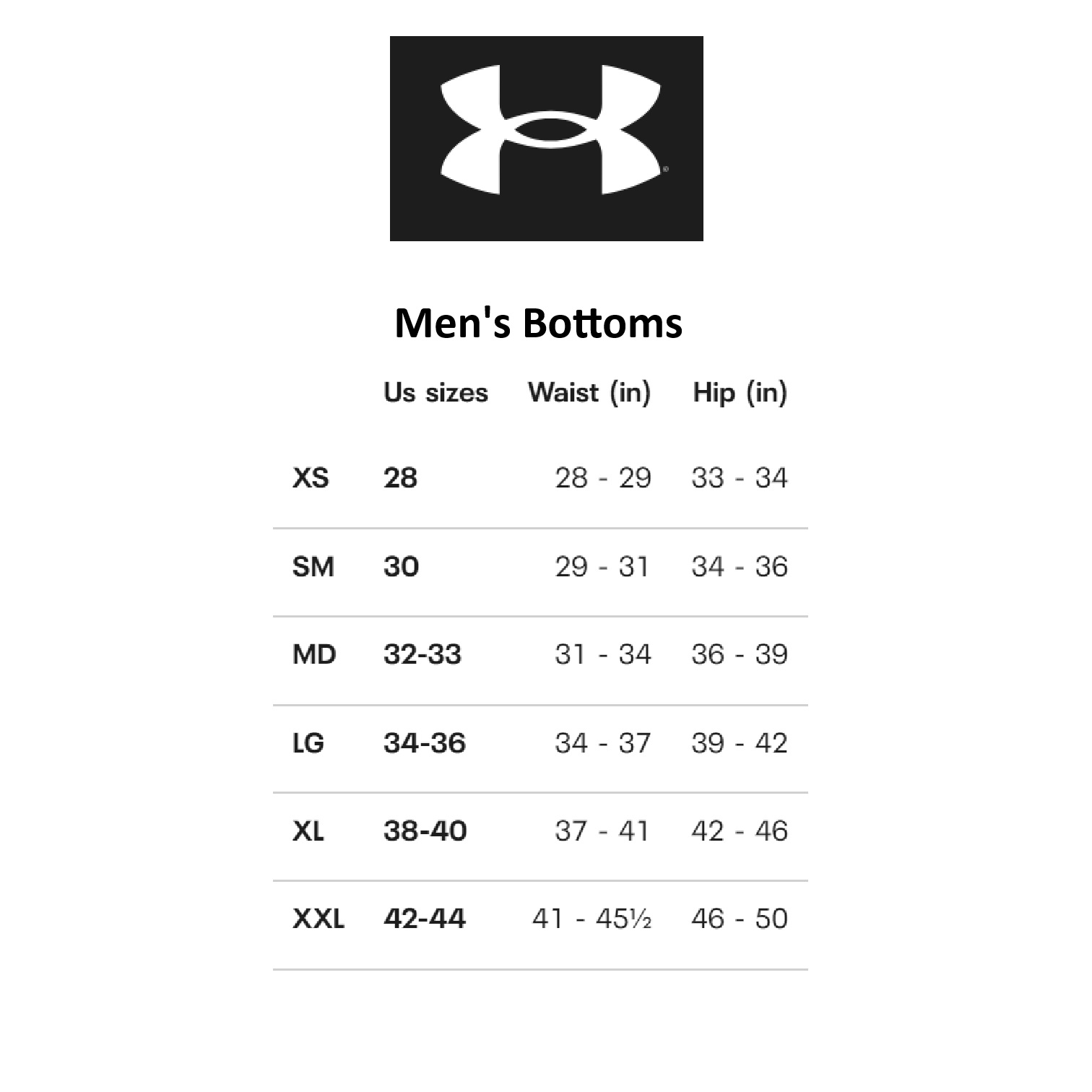This screenshot has height=1092, width=1092.
Task: Click waist value 34 - 37
Action: click(602, 743)
